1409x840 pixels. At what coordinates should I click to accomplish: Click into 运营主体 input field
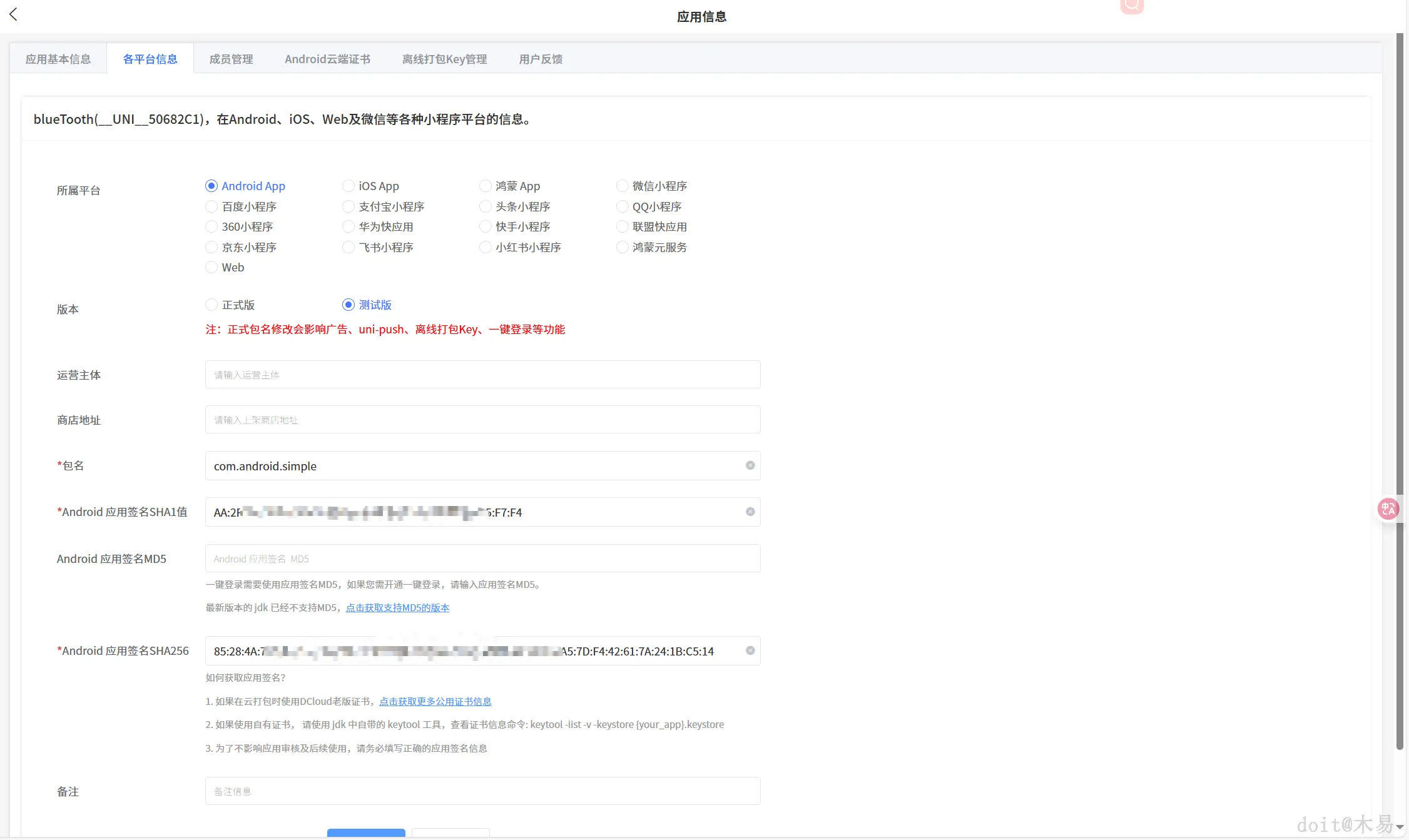[x=482, y=375]
